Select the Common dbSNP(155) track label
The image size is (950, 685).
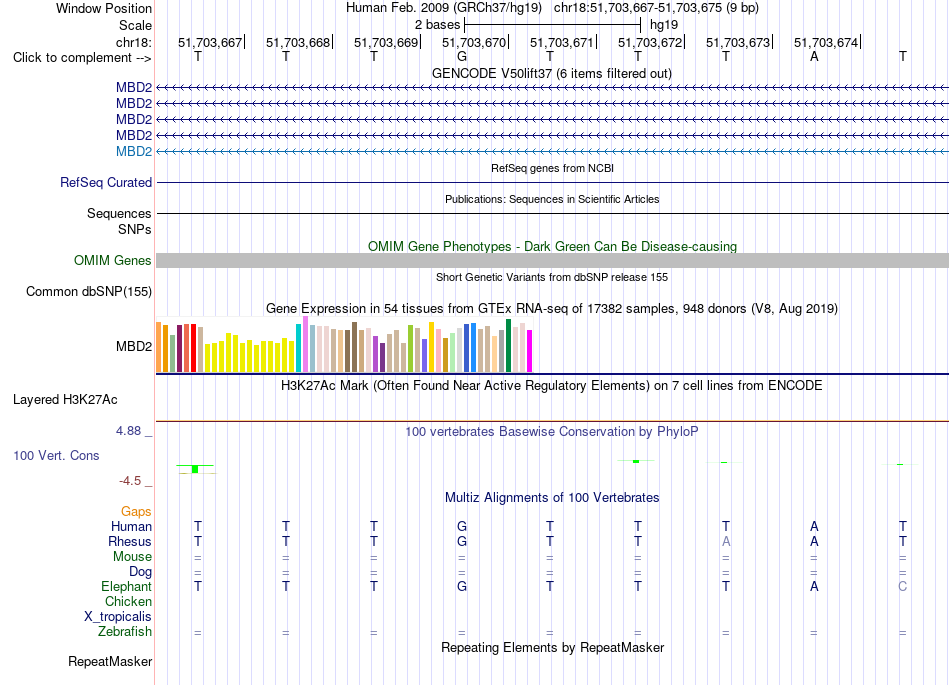[x=89, y=291]
